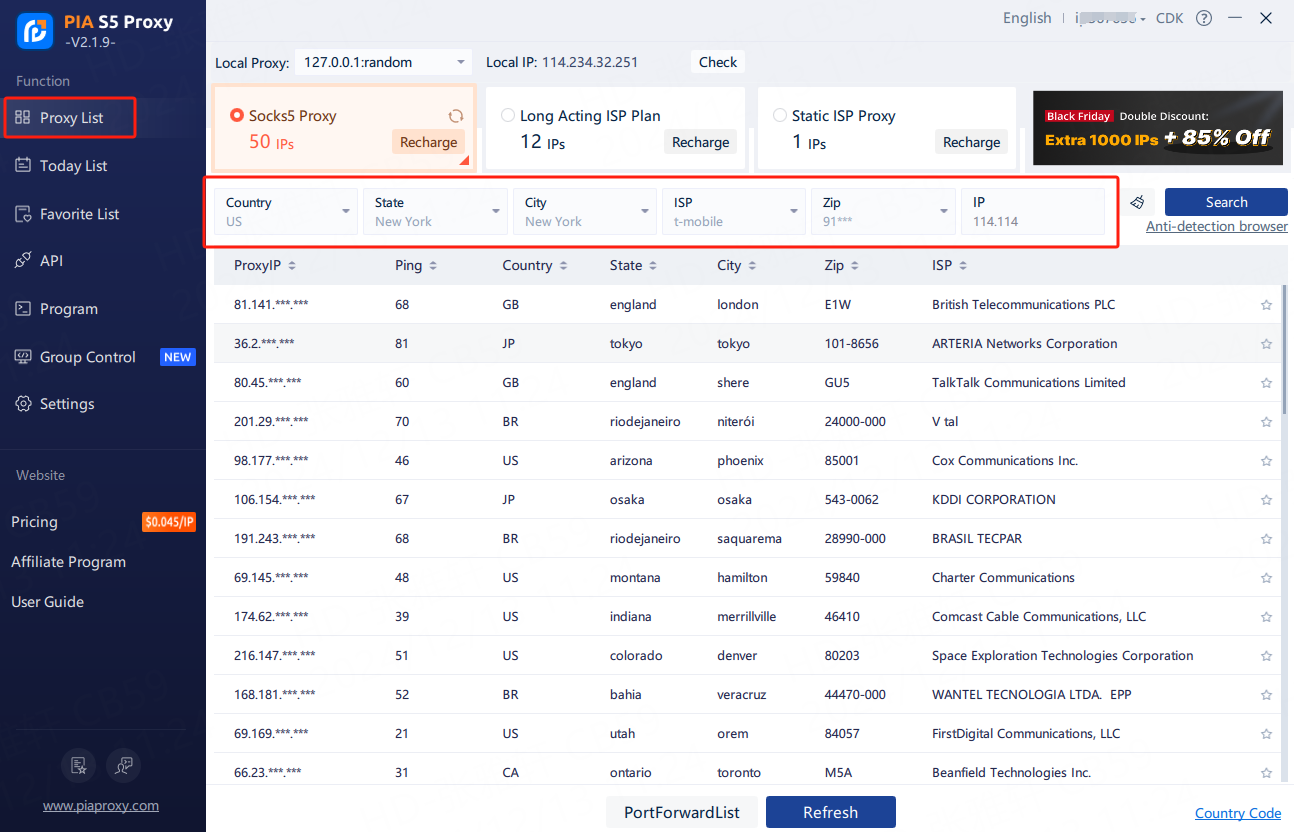
Task: Select the Long Acting ISP Plan option
Action: [x=508, y=116]
